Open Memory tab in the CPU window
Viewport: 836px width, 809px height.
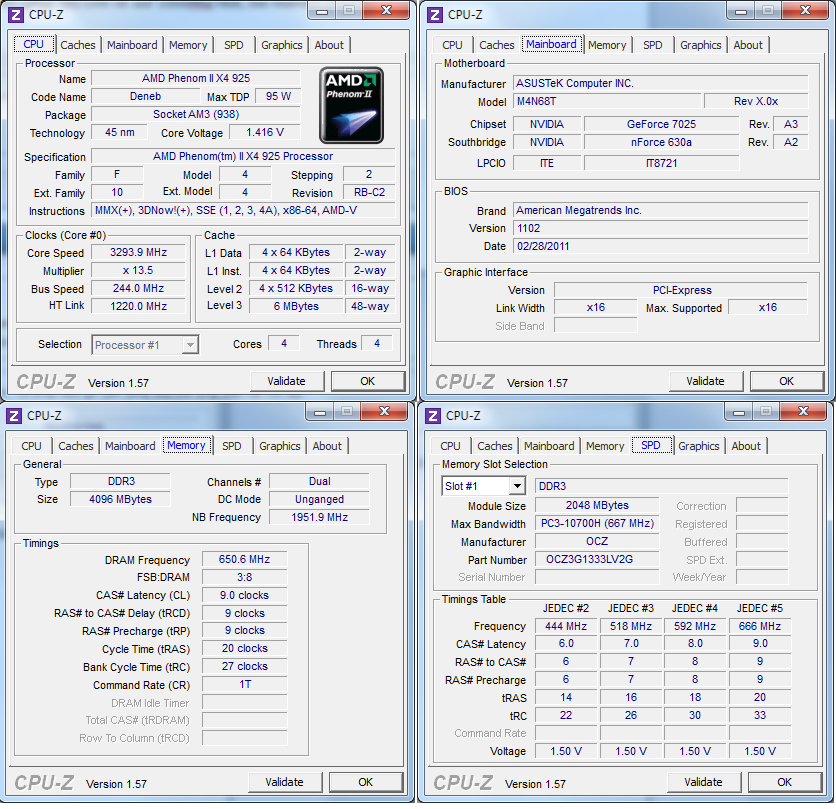coord(188,45)
